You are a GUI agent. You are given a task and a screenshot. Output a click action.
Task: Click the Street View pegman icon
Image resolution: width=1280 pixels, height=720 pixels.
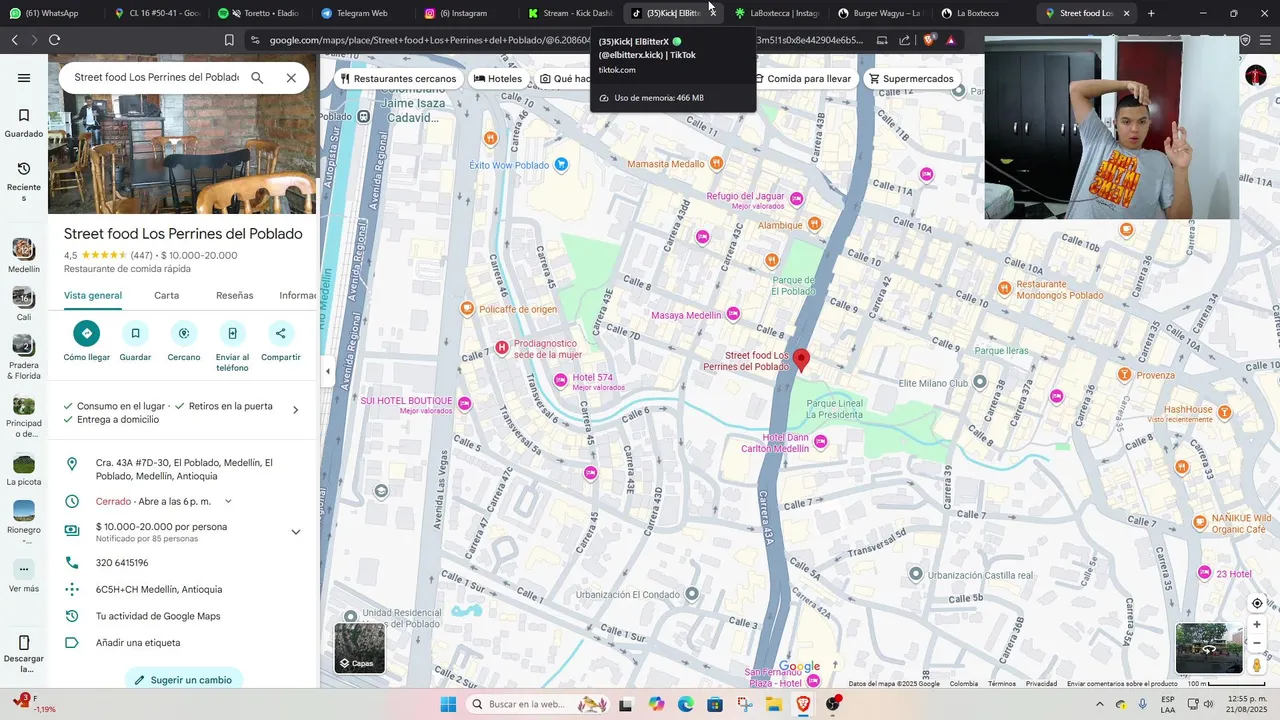1257,665
